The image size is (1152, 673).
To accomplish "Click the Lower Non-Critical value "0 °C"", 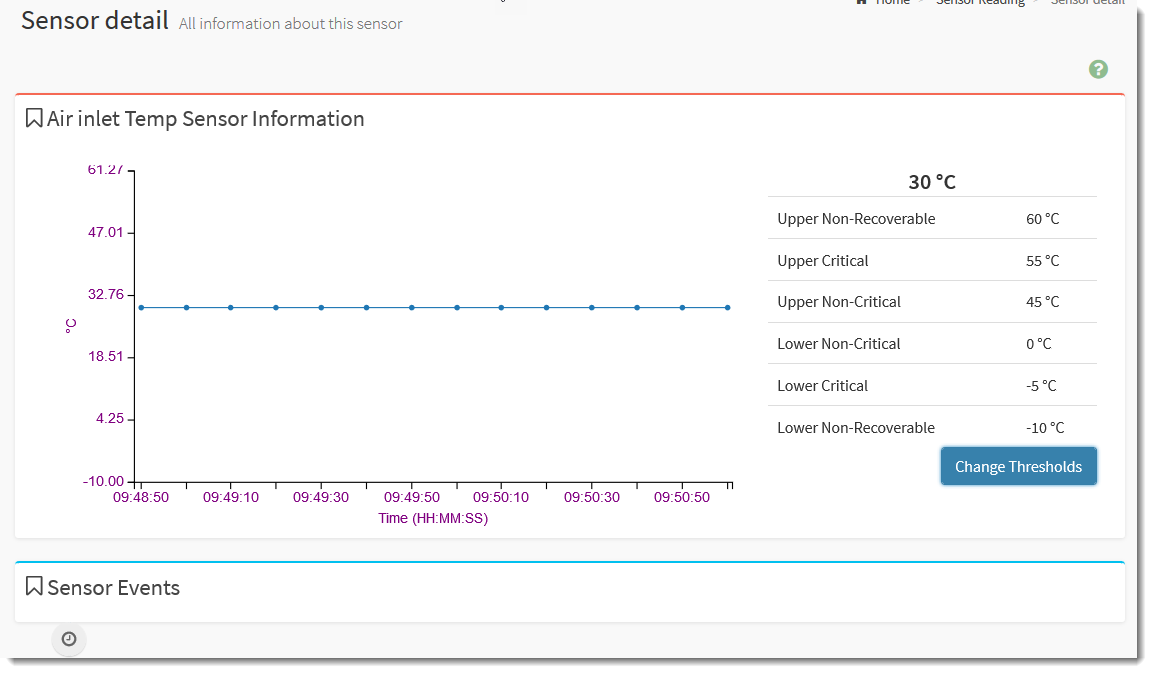I will [1039, 344].
